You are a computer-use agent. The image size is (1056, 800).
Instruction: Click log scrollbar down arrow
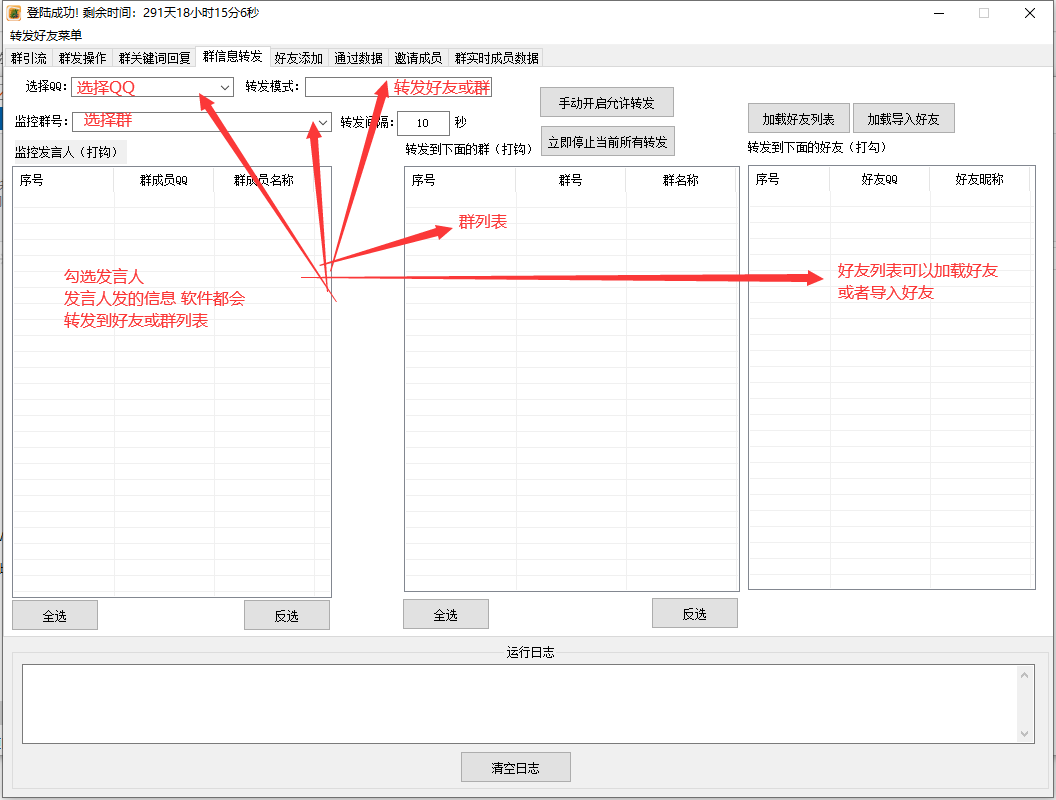point(1024,734)
